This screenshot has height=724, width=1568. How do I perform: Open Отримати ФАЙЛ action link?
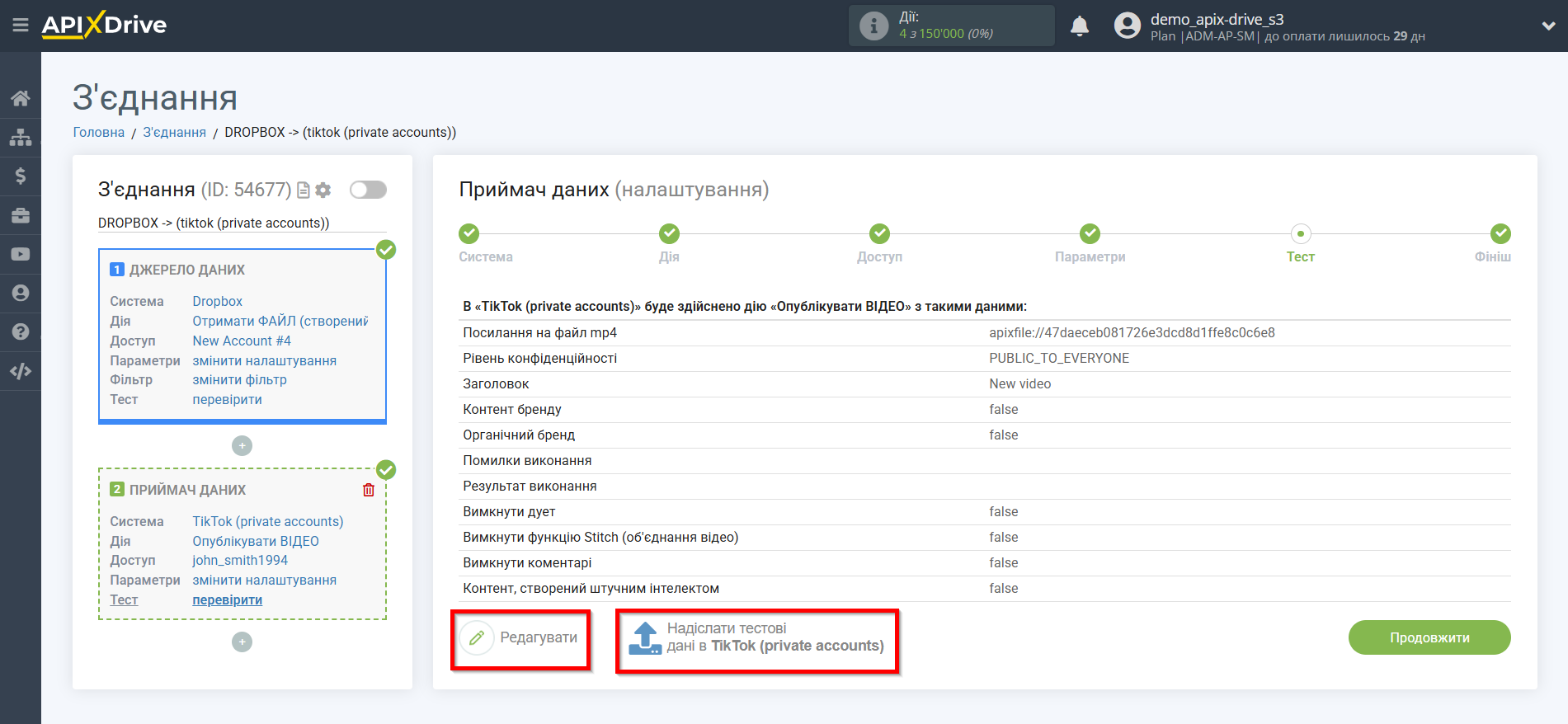click(280, 321)
